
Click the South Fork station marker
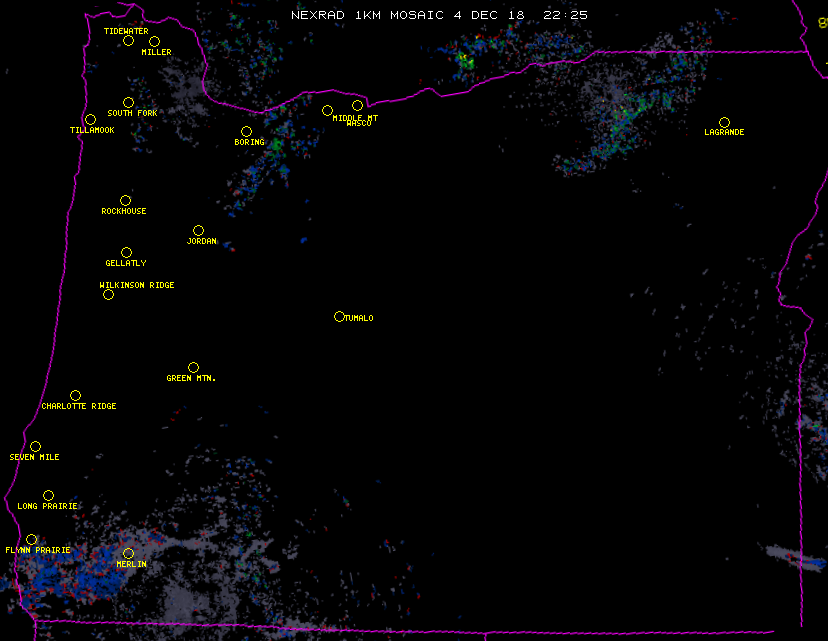(x=128, y=103)
